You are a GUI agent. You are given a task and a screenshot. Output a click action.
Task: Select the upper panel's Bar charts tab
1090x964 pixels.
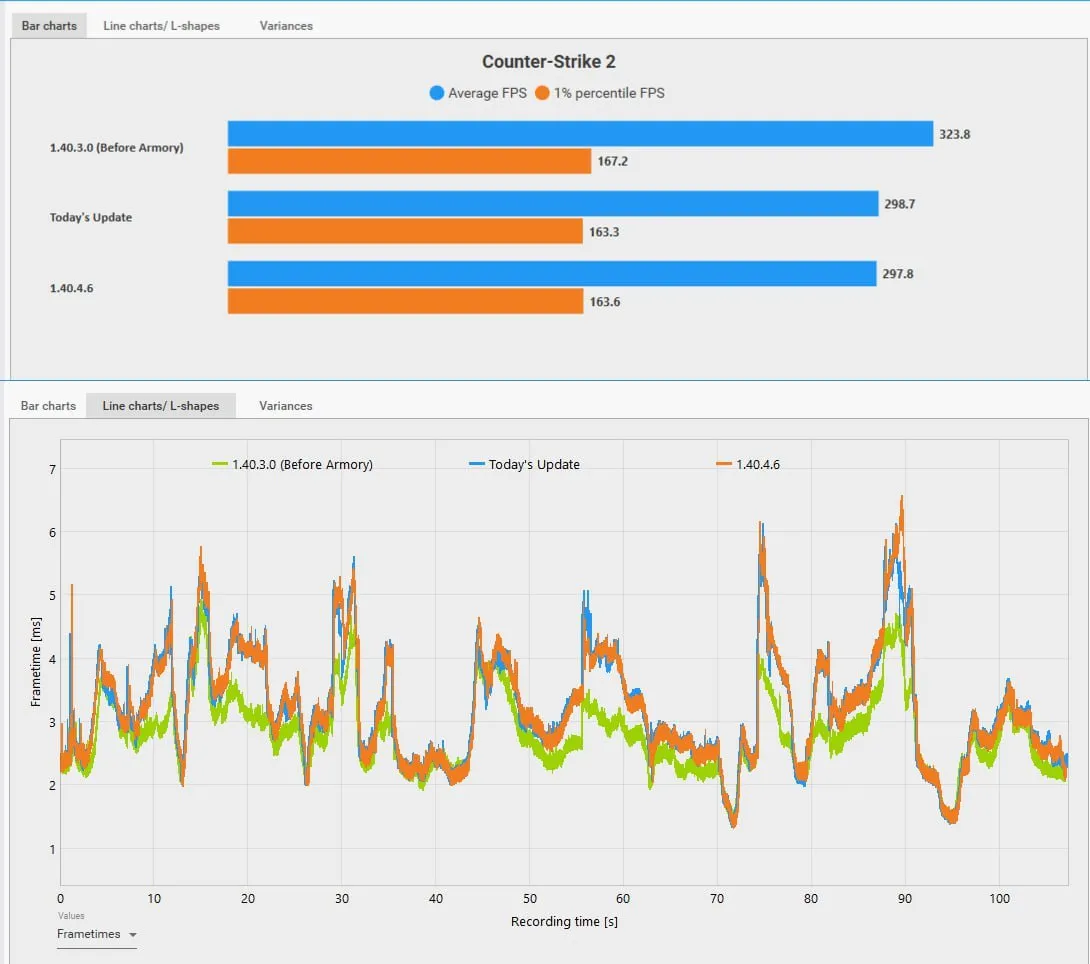pyautogui.click(x=49, y=26)
